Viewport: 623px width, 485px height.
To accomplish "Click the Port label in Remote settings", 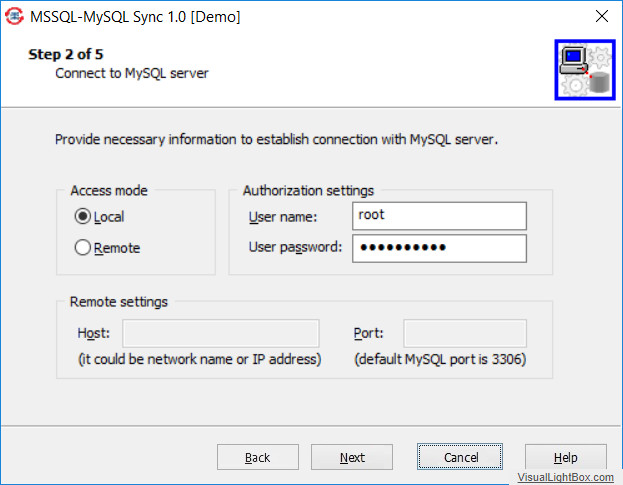I will pos(368,333).
